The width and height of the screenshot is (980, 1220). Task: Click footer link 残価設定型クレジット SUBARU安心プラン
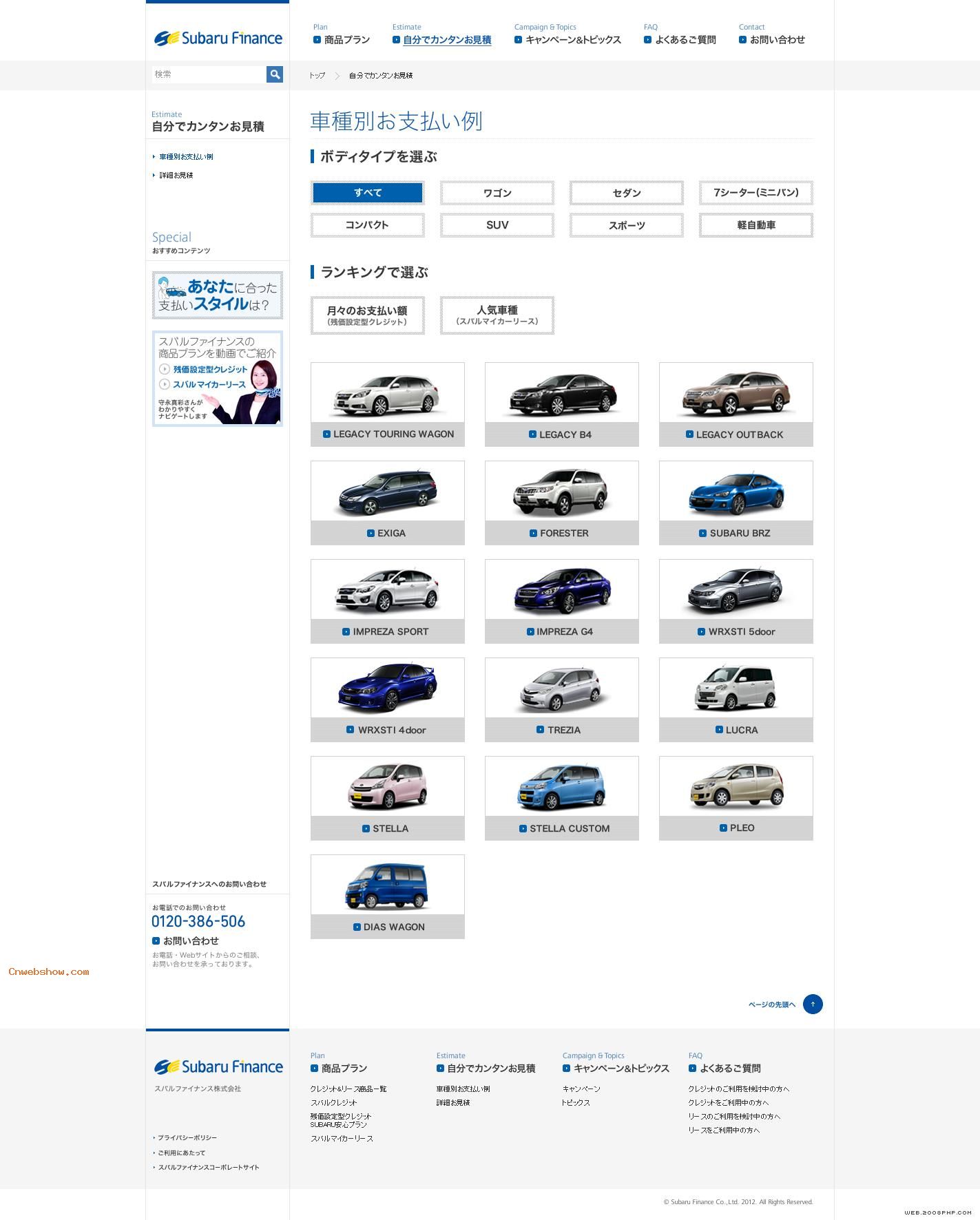(341, 1120)
